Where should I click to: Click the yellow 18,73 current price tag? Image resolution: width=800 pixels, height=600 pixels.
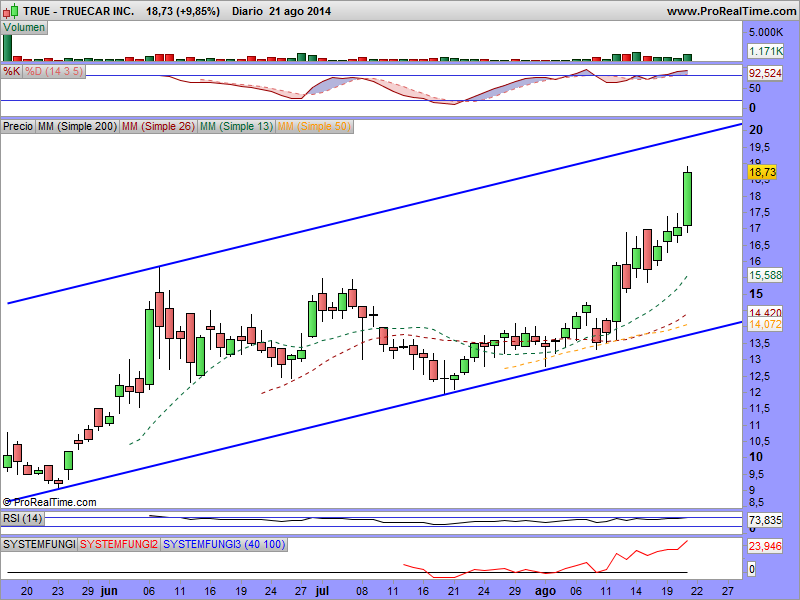(762, 172)
